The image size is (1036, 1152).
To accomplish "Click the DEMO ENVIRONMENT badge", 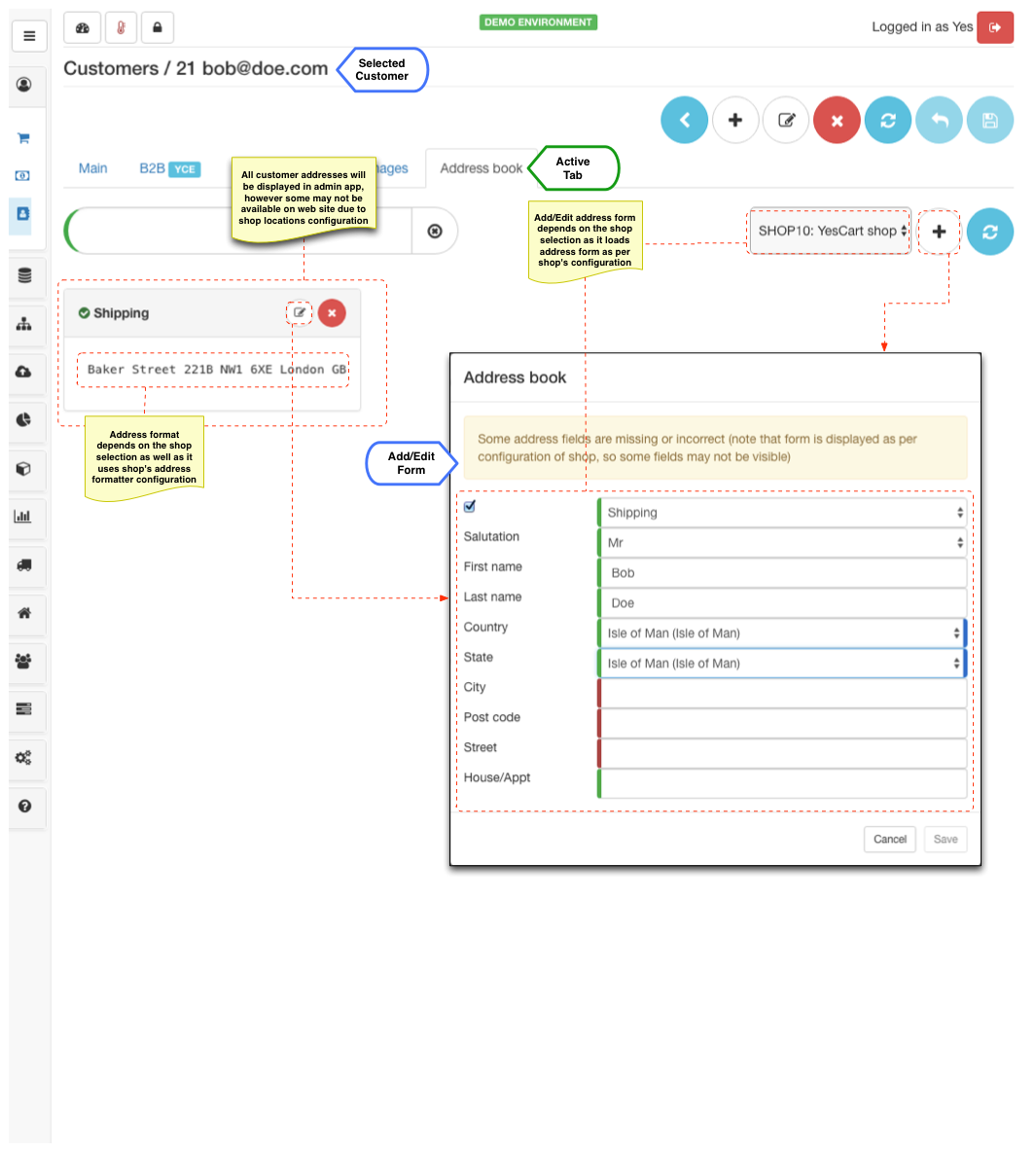I will tap(538, 22).
